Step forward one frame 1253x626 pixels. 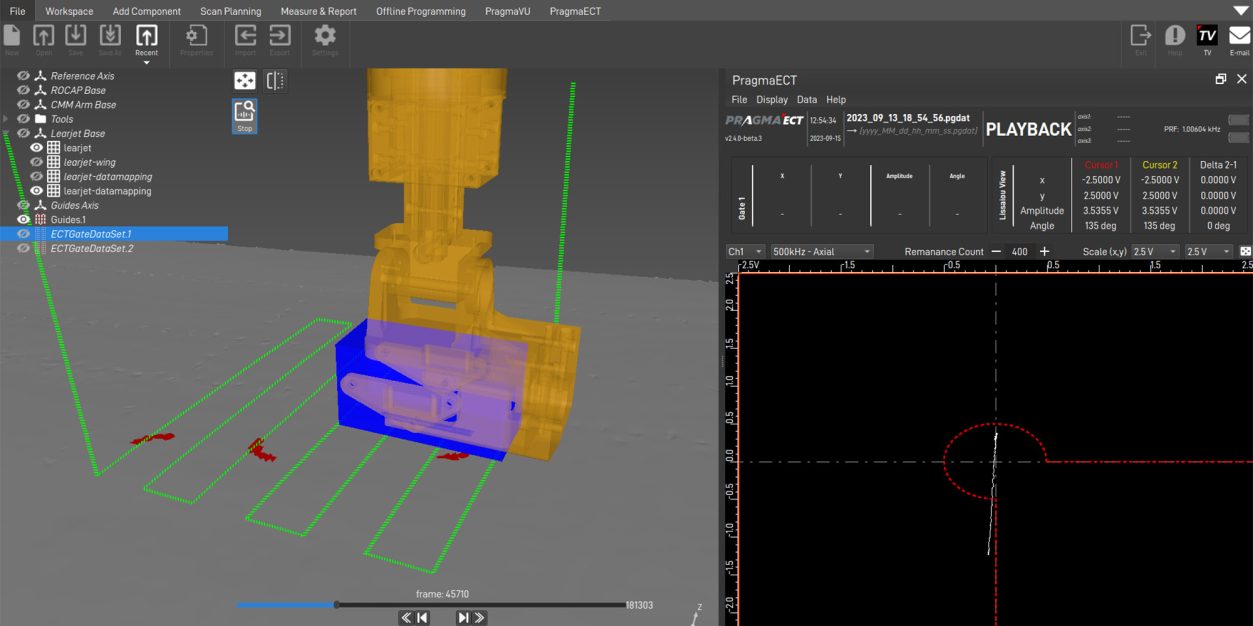463,618
